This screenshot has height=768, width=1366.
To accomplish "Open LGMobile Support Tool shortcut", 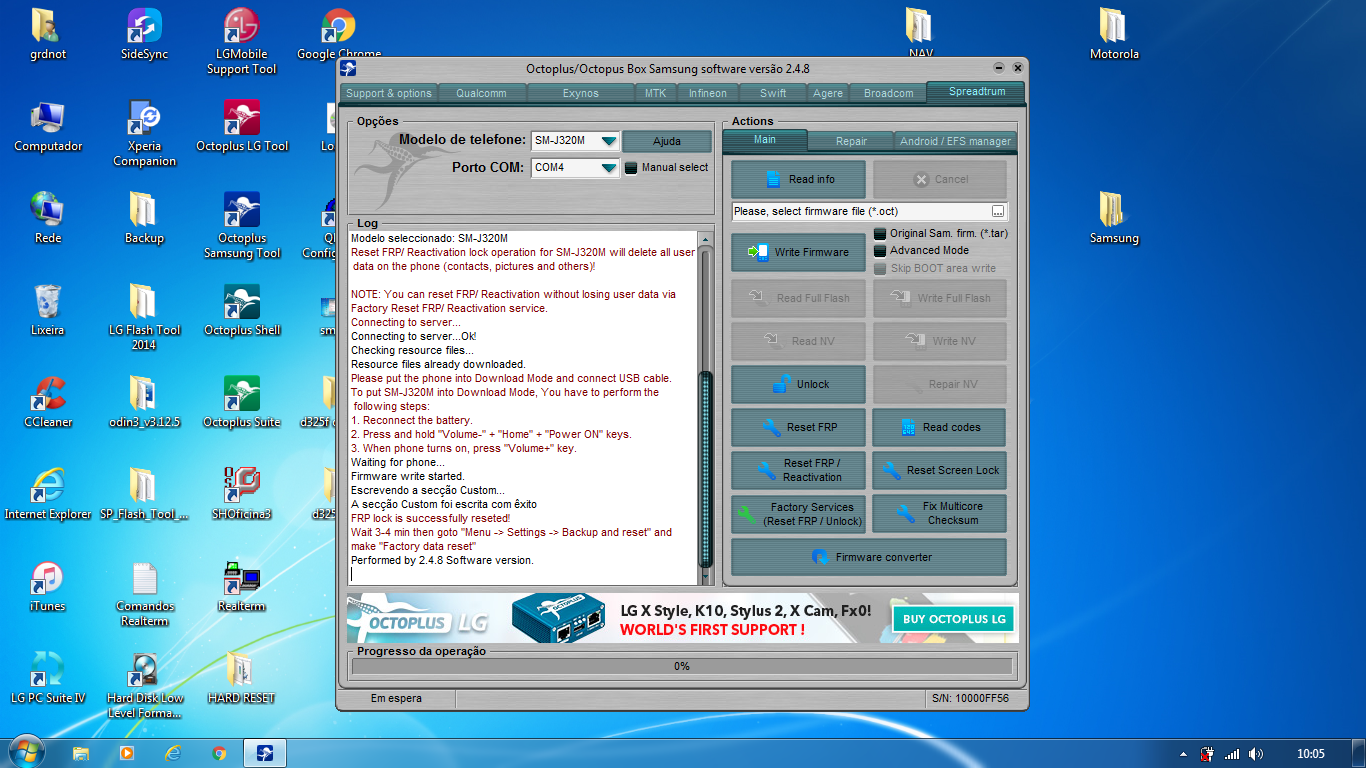I will (x=241, y=42).
